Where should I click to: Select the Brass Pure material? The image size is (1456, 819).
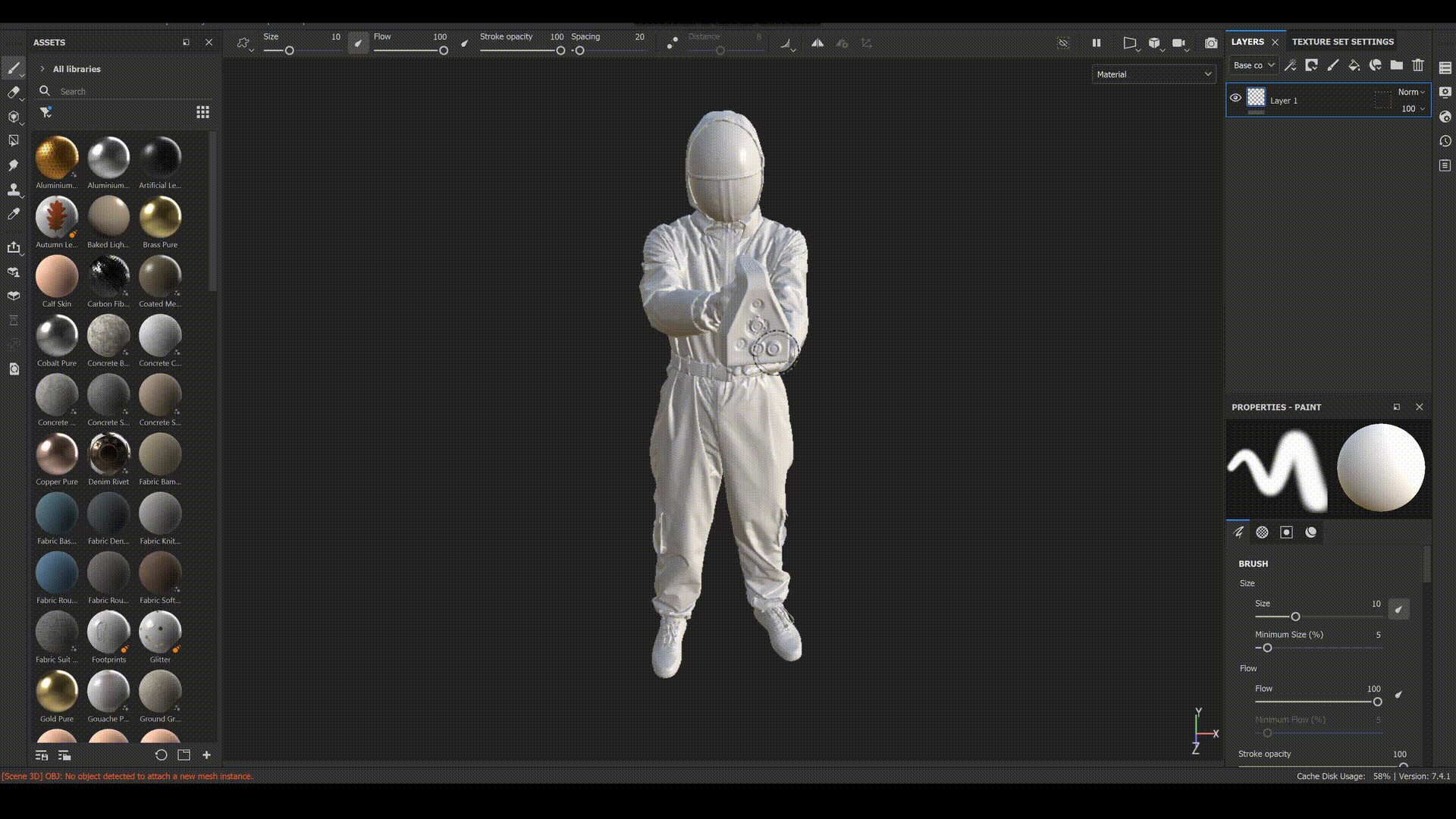pos(160,222)
